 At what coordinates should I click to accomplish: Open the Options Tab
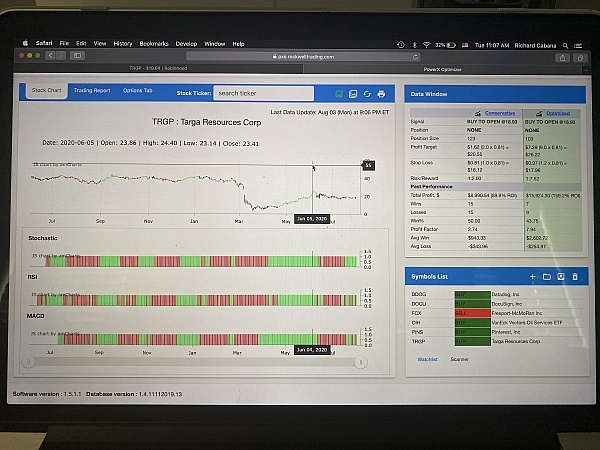click(138, 91)
